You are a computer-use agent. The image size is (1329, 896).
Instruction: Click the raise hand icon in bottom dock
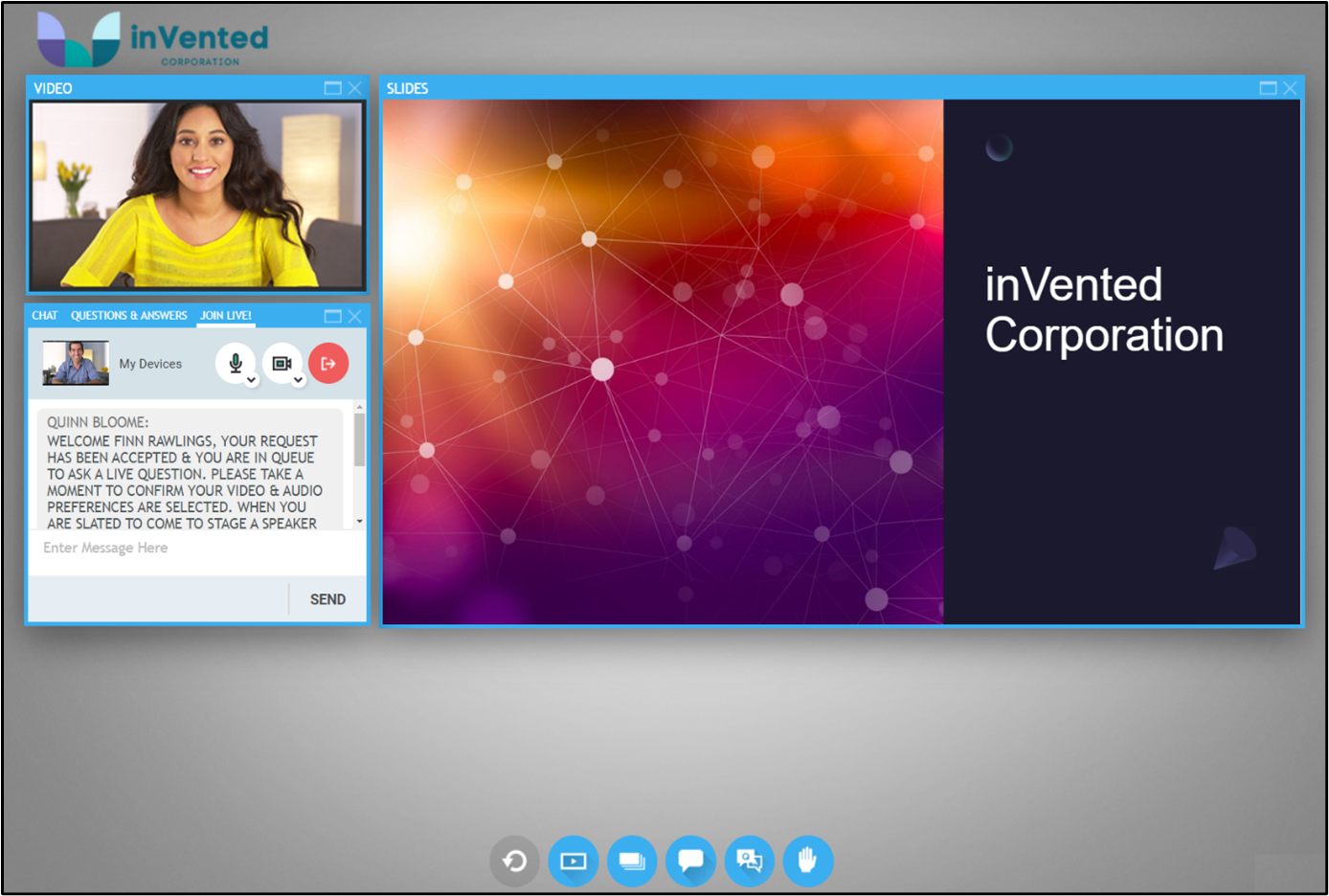pos(808,862)
